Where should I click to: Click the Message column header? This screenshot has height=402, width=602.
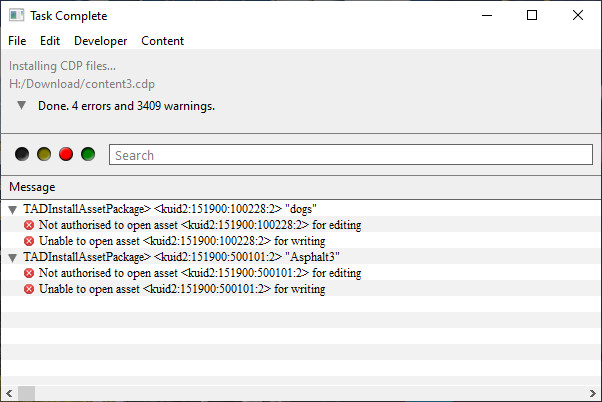(32, 187)
